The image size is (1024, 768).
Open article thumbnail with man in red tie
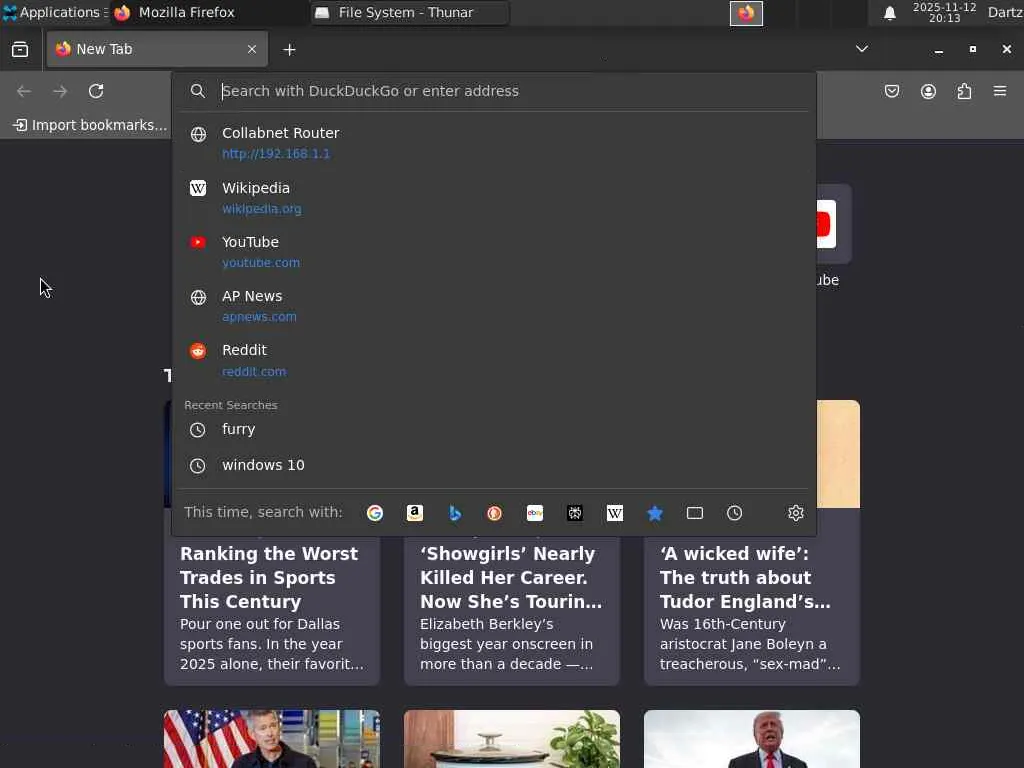[x=752, y=739]
